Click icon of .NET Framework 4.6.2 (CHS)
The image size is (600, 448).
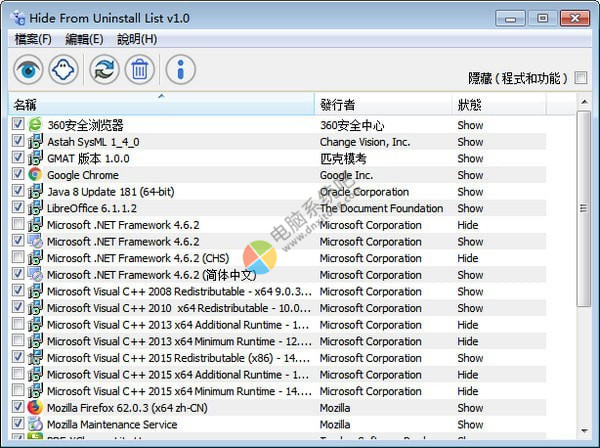[x=35, y=258]
